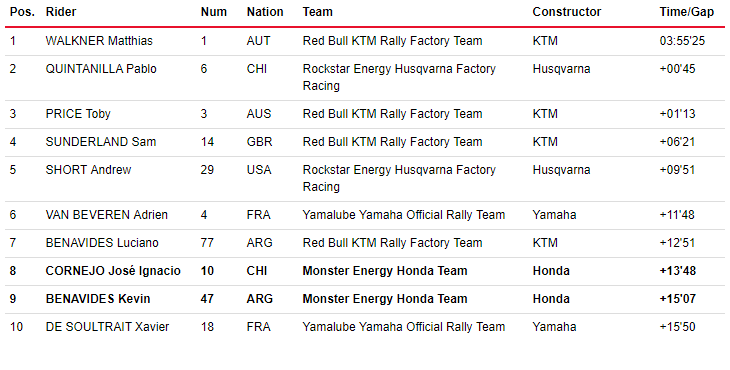Click BENAVIDES Luciano rider name

pos(102,243)
